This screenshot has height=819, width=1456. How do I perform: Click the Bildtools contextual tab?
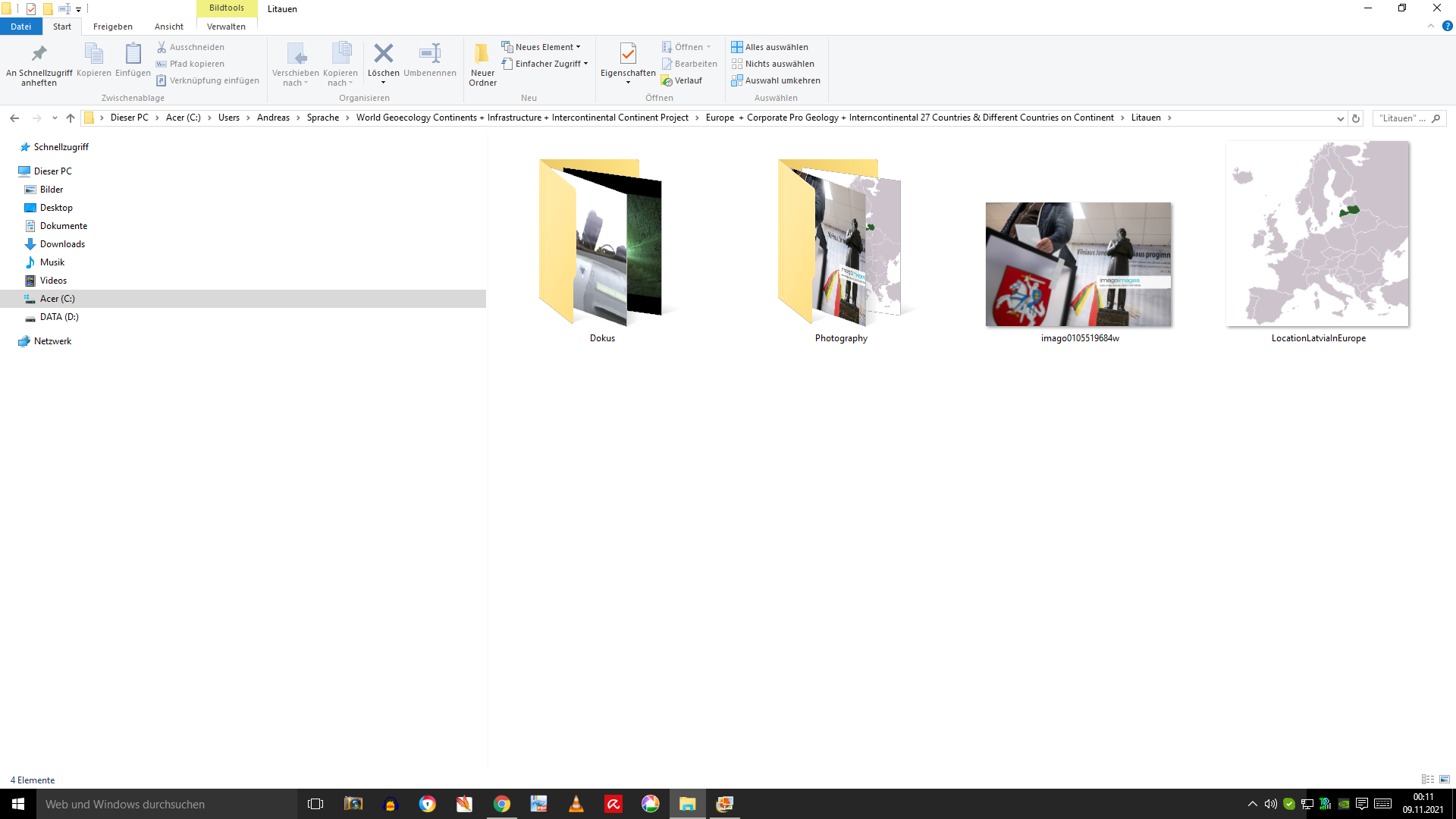click(x=227, y=8)
